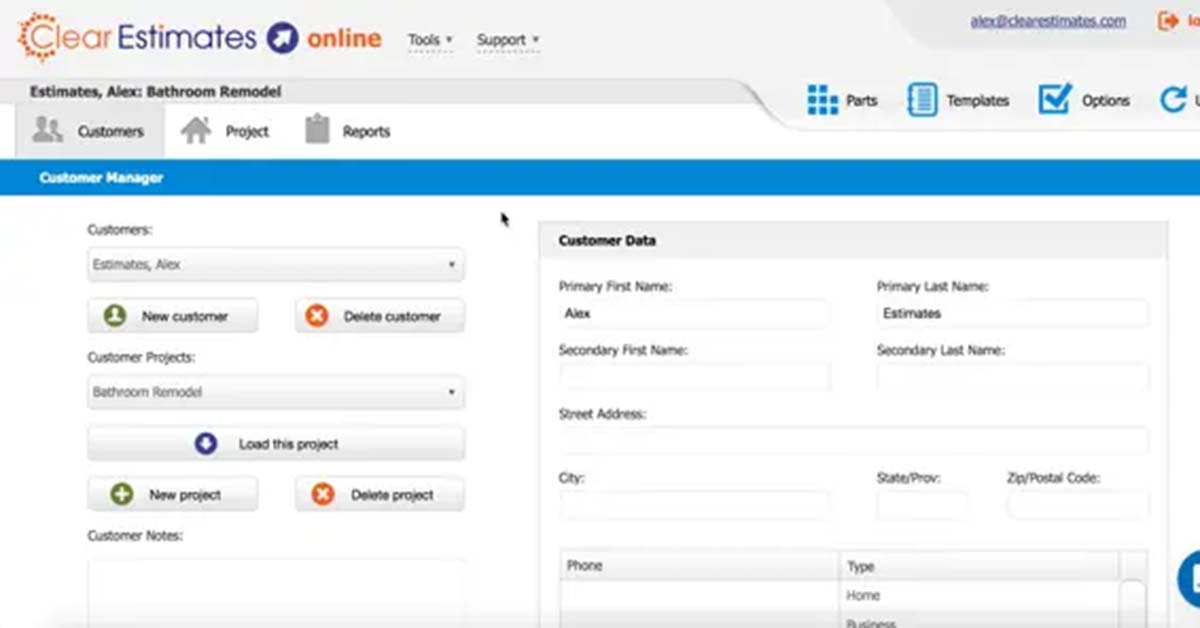
Task: Click the Parts toolbar label
Action: click(861, 101)
